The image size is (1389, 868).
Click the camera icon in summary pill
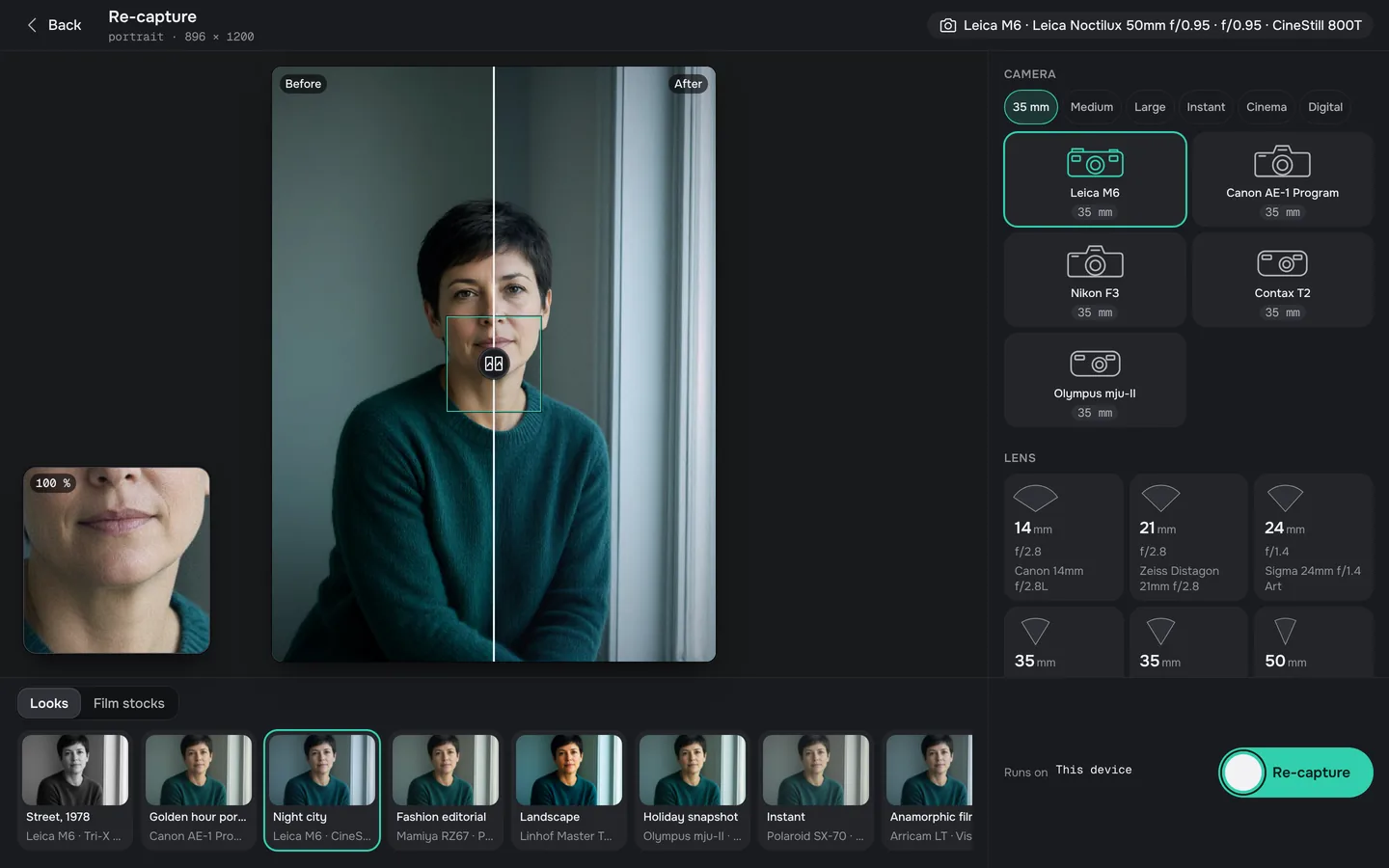point(948,25)
